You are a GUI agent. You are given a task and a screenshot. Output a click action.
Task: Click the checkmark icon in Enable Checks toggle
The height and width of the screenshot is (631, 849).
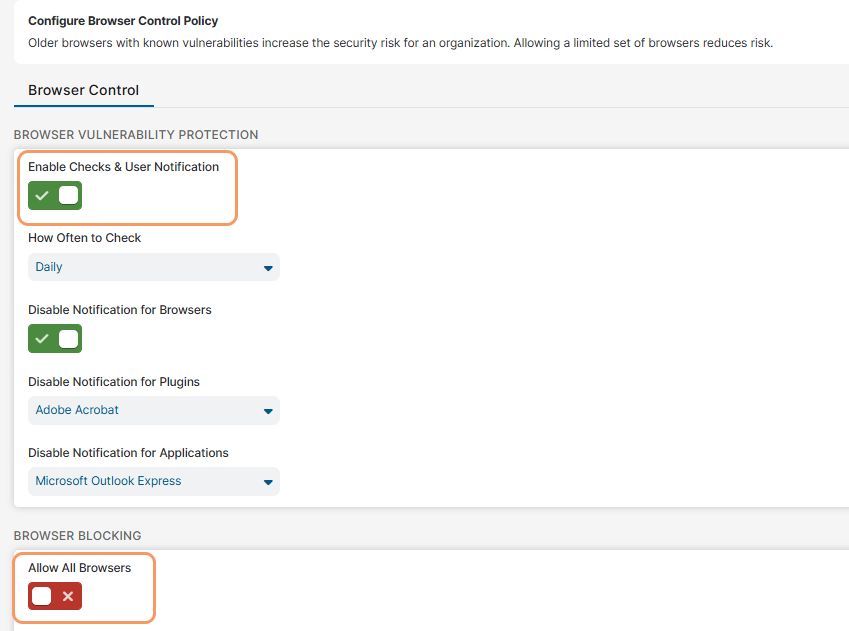42,196
